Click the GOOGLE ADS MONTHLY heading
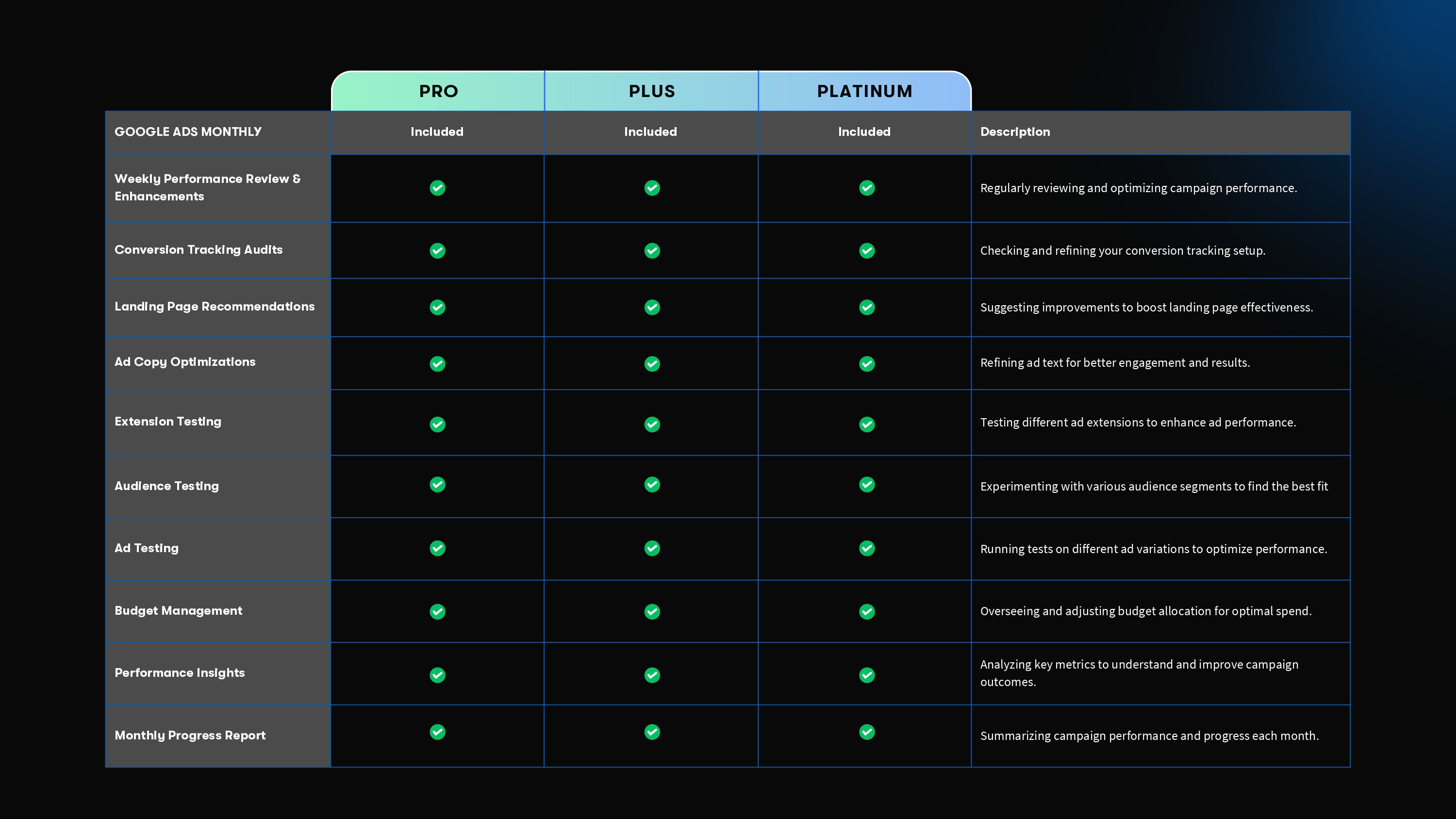 188,131
